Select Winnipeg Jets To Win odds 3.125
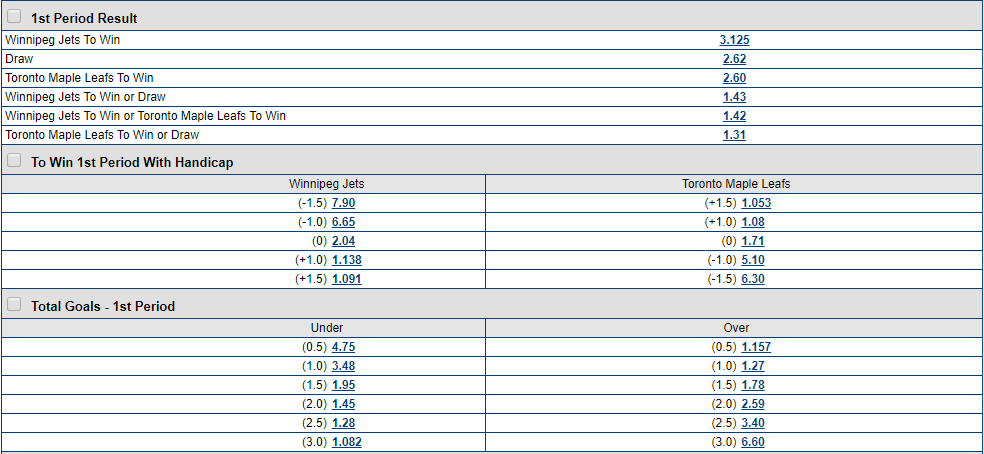The height and width of the screenshot is (454, 984). click(734, 40)
